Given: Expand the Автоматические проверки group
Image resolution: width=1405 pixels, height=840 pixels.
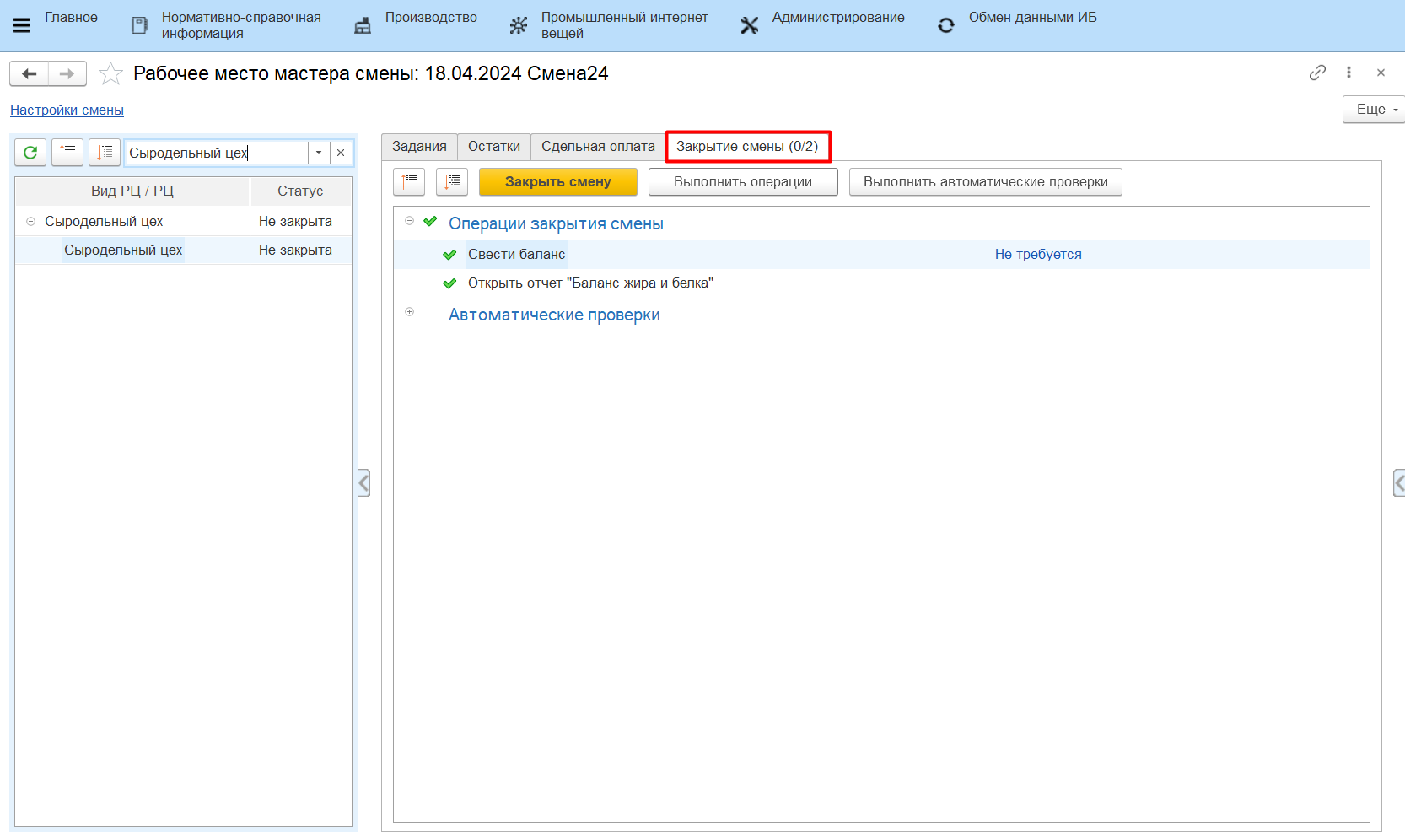Looking at the screenshot, I should 410,312.
